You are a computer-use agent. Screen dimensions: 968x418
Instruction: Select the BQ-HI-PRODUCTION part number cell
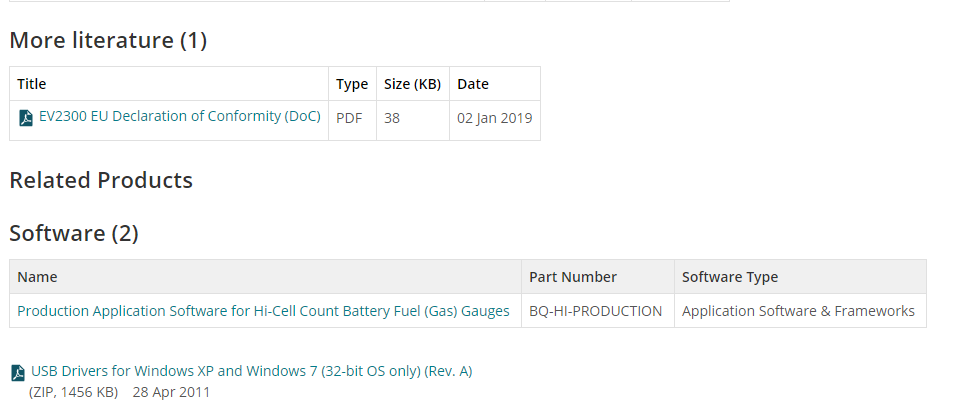click(x=595, y=311)
